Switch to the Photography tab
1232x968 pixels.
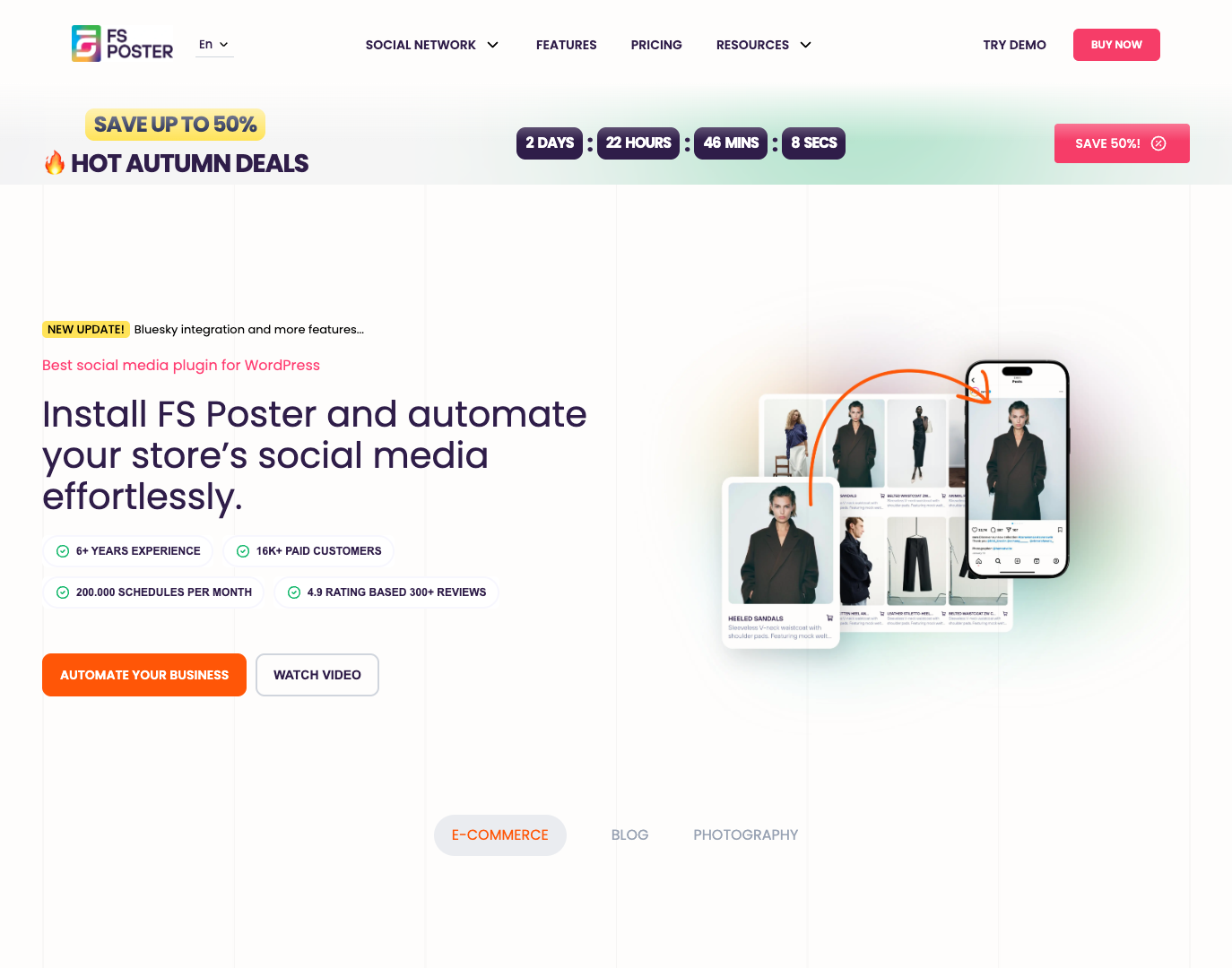point(746,835)
